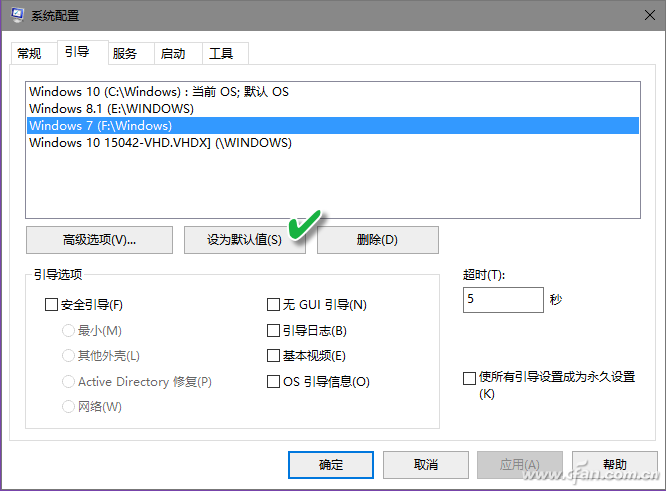The width and height of the screenshot is (666, 491).
Task: Click the 删除(D) button
Action: (378, 240)
